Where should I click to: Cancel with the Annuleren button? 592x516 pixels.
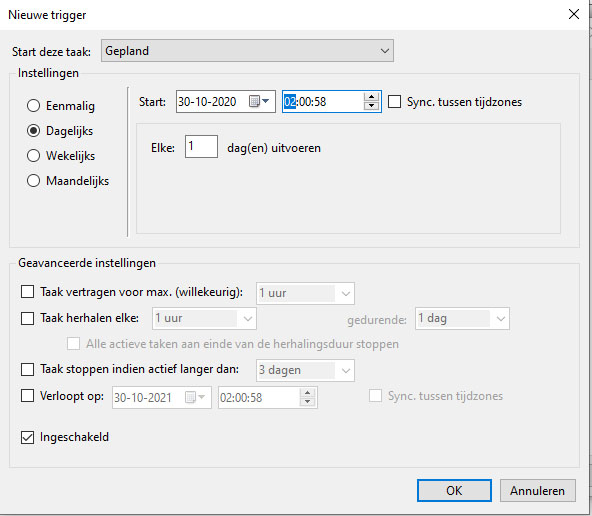(538, 490)
